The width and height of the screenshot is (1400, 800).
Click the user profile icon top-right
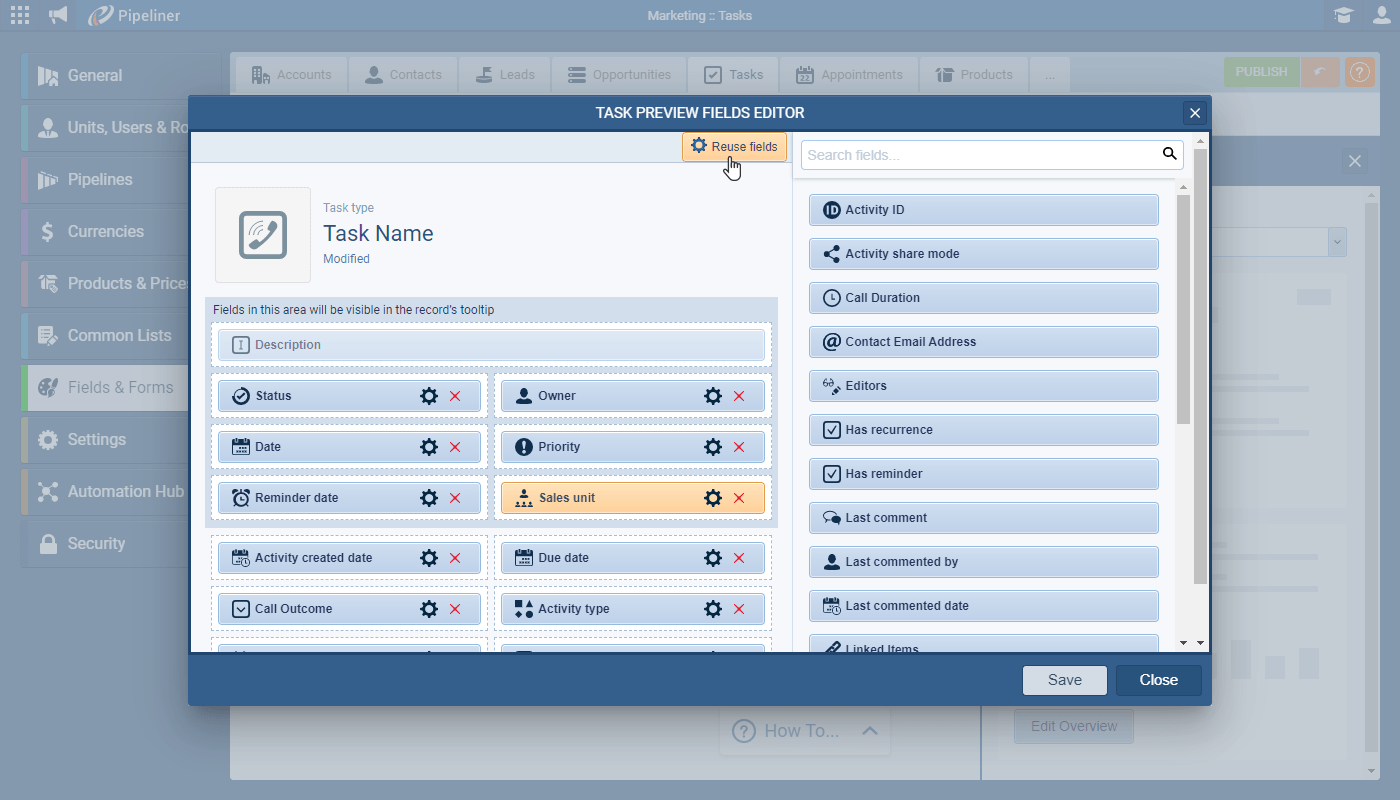1381,15
